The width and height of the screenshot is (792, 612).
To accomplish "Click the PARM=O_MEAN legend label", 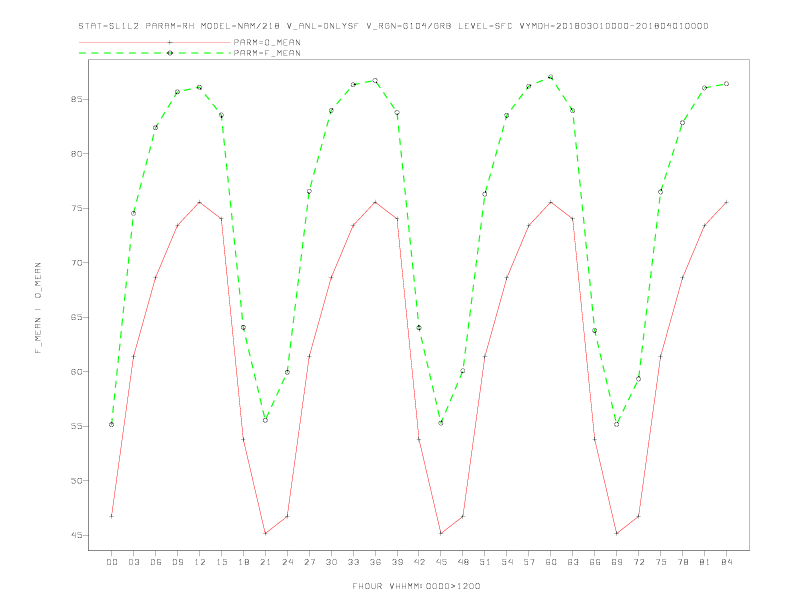I will [267, 42].
